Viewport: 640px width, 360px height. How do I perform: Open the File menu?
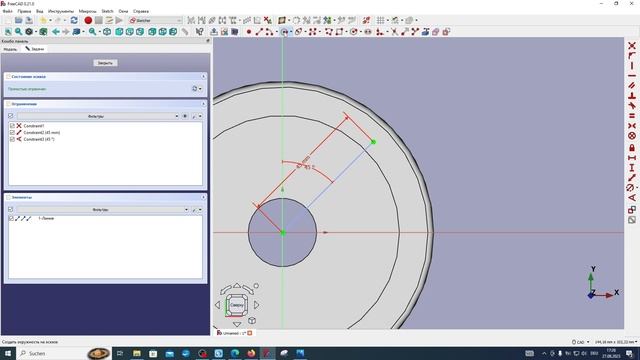coord(7,11)
